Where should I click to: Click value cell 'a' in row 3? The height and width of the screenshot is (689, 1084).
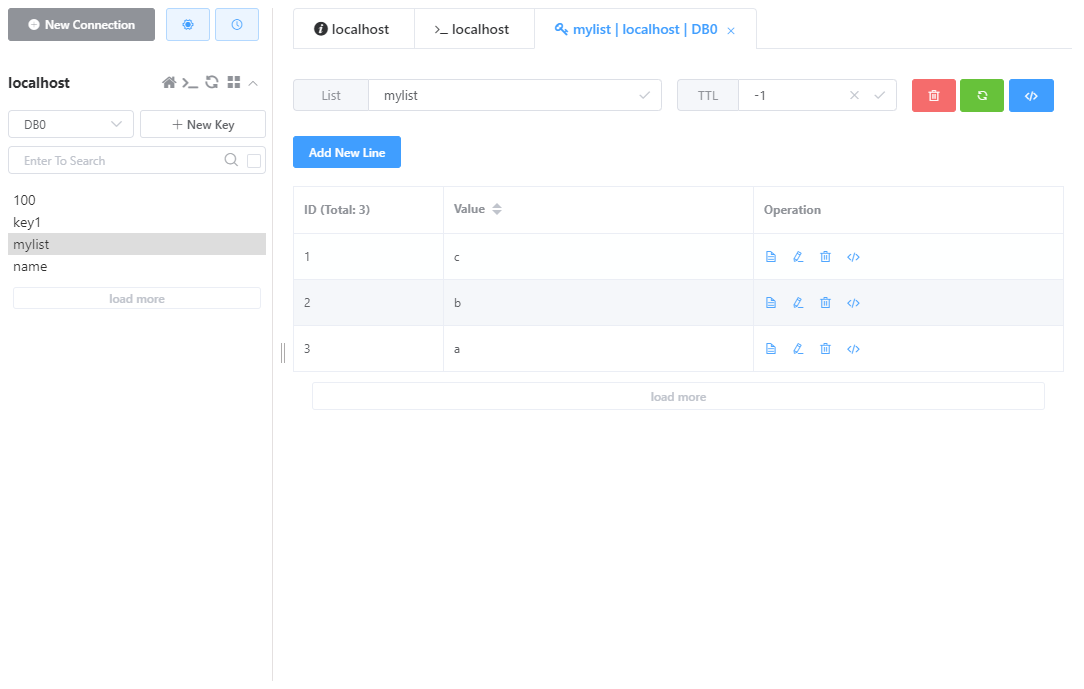pyautogui.click(x=598, y=349)
